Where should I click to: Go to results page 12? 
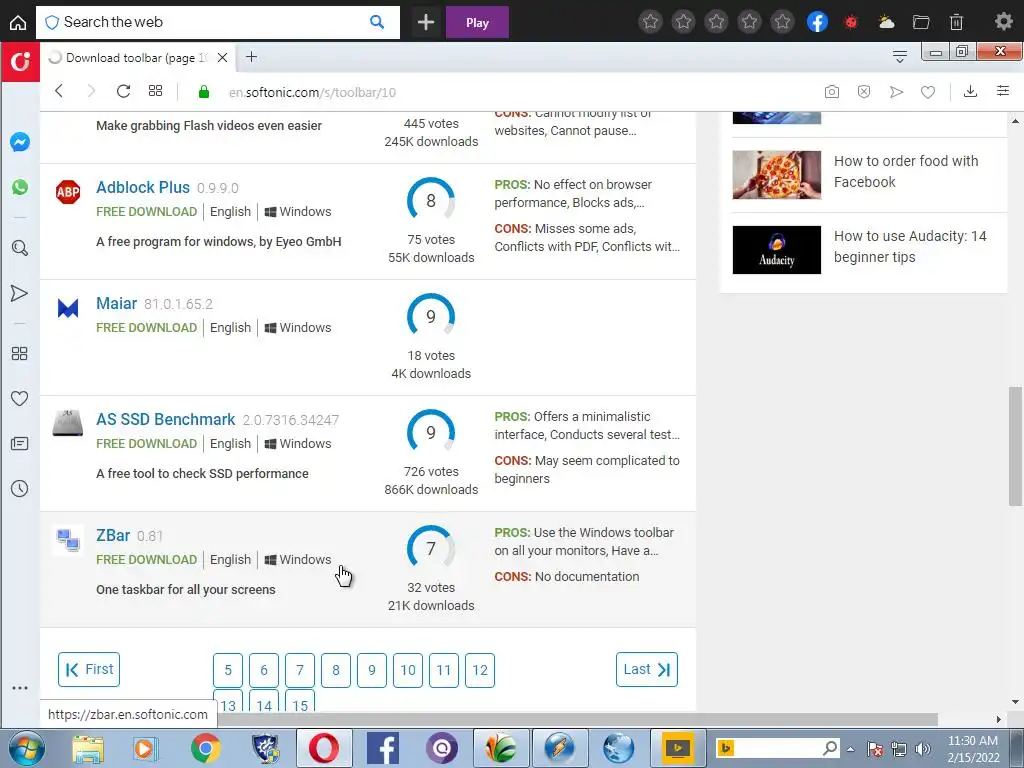point(480,670)
